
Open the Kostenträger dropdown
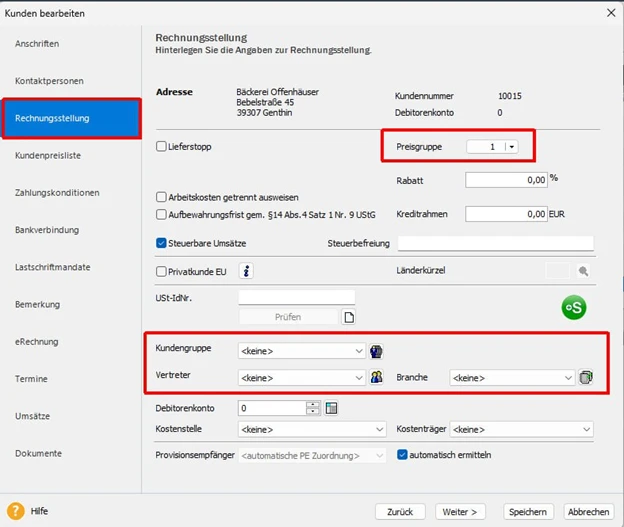[x=587, y=429]
